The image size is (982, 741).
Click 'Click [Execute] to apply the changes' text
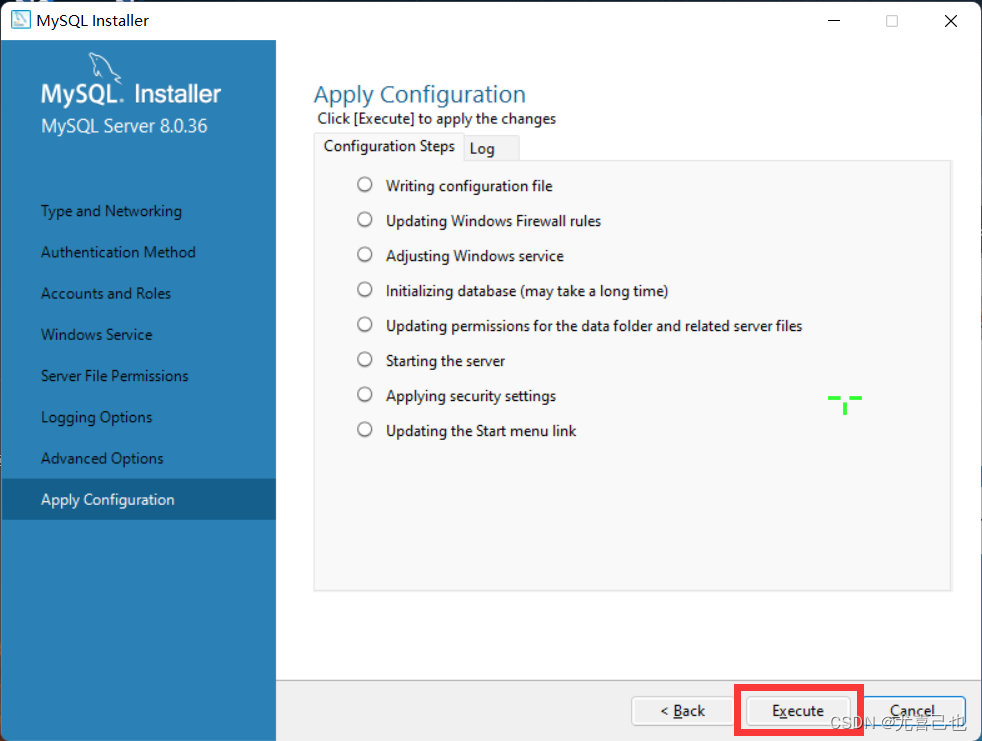[x=437, y=119]
